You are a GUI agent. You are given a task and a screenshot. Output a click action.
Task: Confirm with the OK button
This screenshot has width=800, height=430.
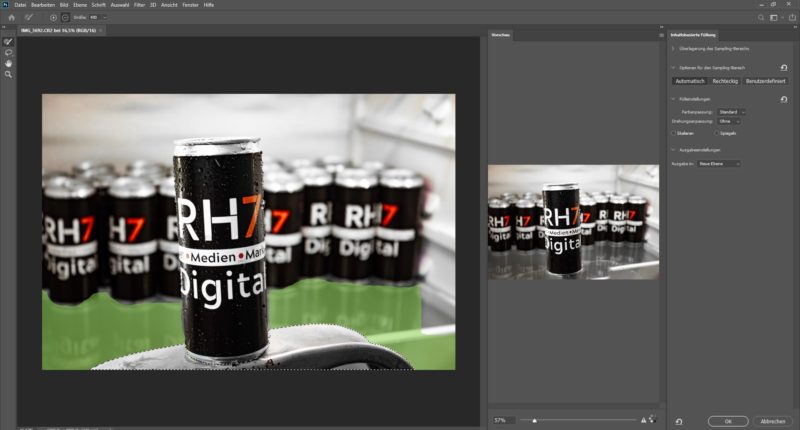[728, 421]
